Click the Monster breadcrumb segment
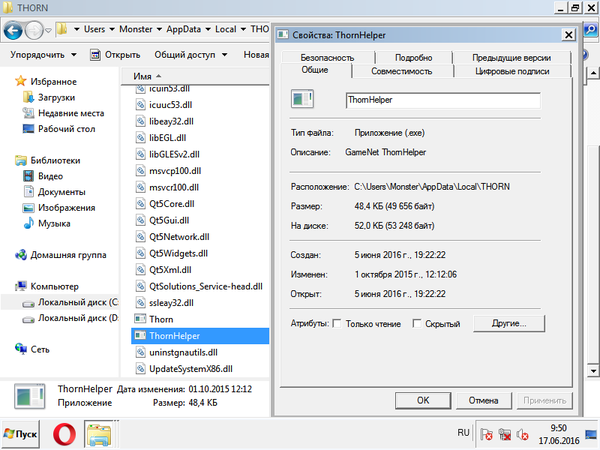The height and width of the screenshot is (450, 600). click(x=136, y=29)
